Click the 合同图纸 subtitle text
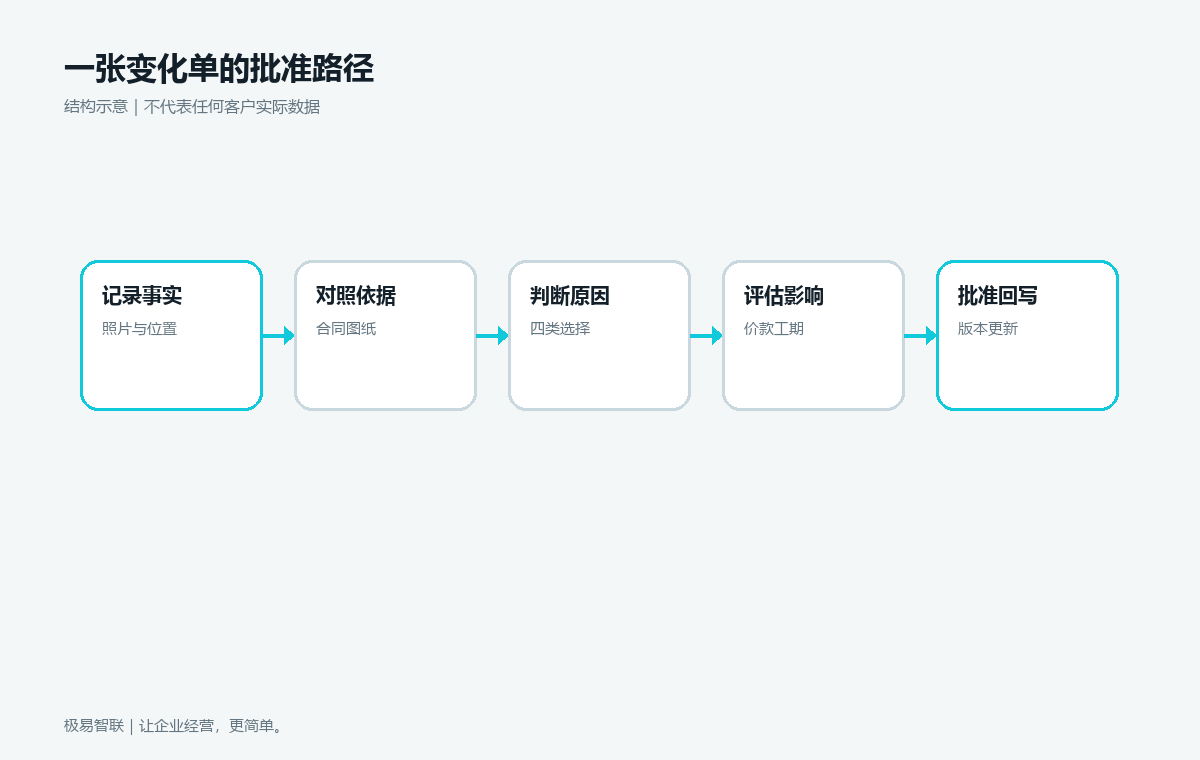Image resolution: width=1200 pixels, height=760 pixels. pos(346,328)
